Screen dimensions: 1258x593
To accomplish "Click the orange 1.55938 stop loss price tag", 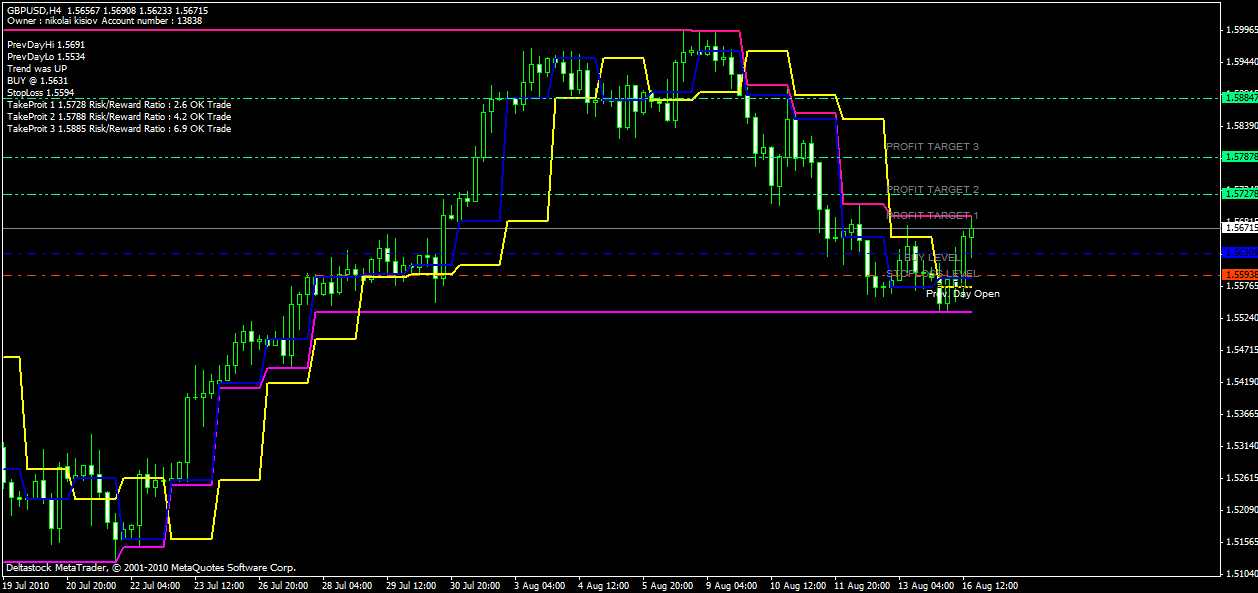I will tap(1240, 274).
